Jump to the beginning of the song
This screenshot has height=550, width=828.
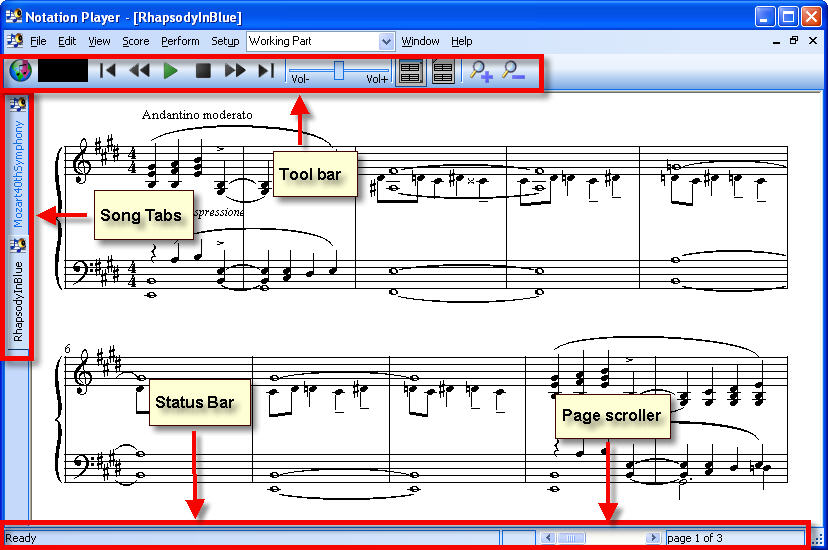(x=108, y=71)
